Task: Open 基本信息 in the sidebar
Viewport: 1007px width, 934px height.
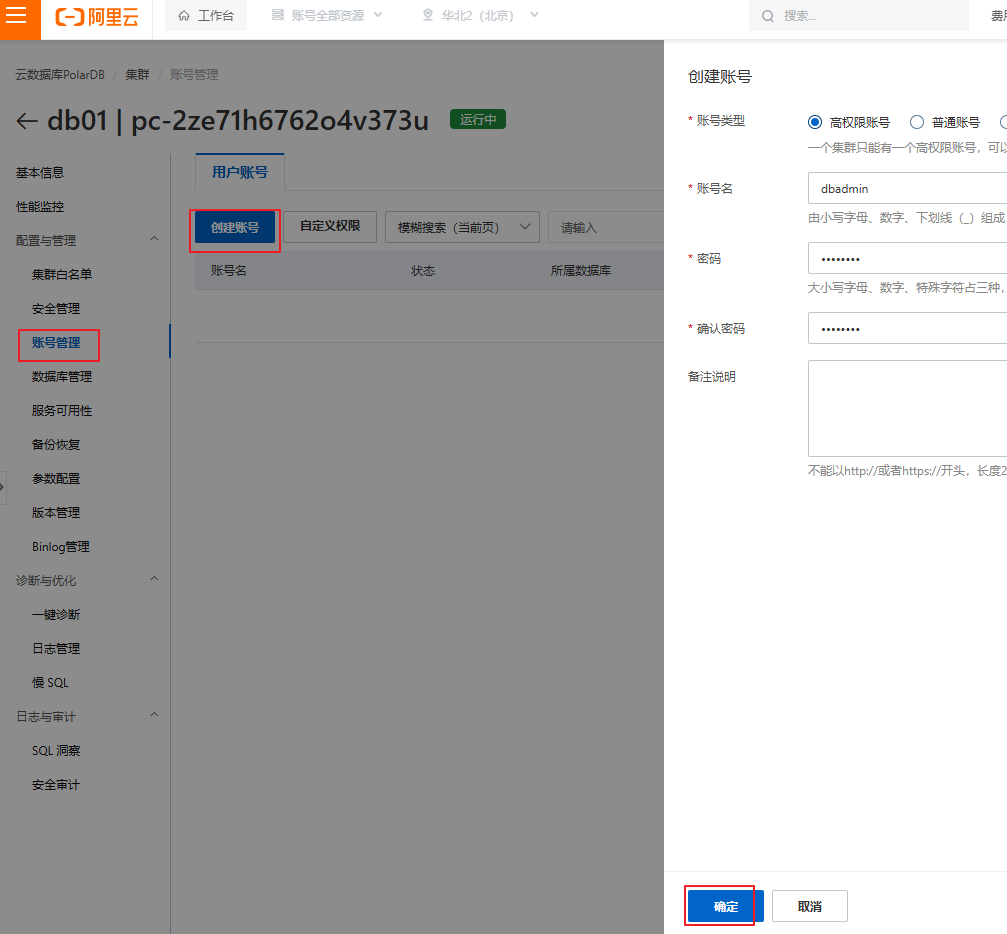Action: (x=40, y=173)
